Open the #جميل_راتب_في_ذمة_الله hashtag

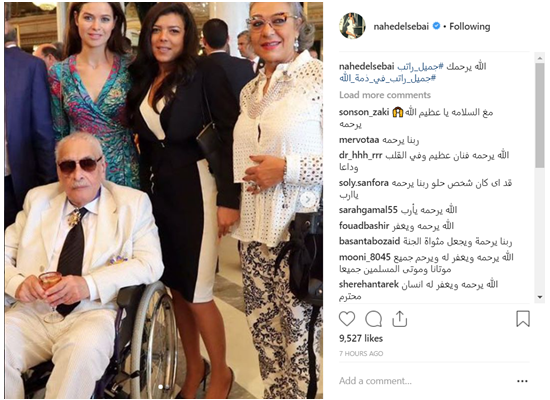[x=387, y=78]
